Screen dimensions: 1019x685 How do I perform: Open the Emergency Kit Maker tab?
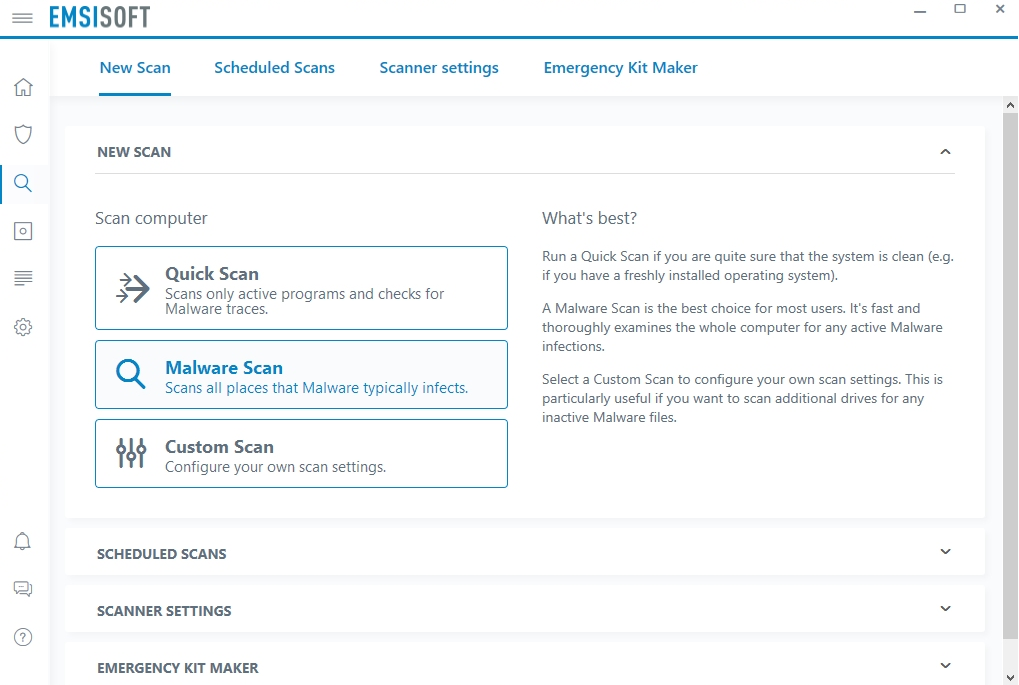(x=621, y=68)
